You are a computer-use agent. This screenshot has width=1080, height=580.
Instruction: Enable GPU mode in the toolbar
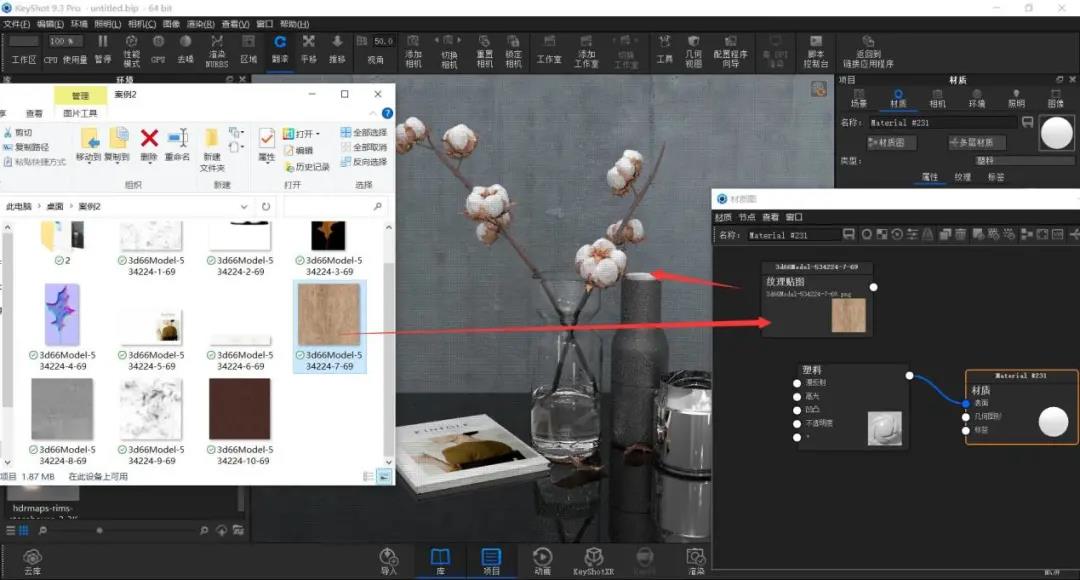[158, 50]
